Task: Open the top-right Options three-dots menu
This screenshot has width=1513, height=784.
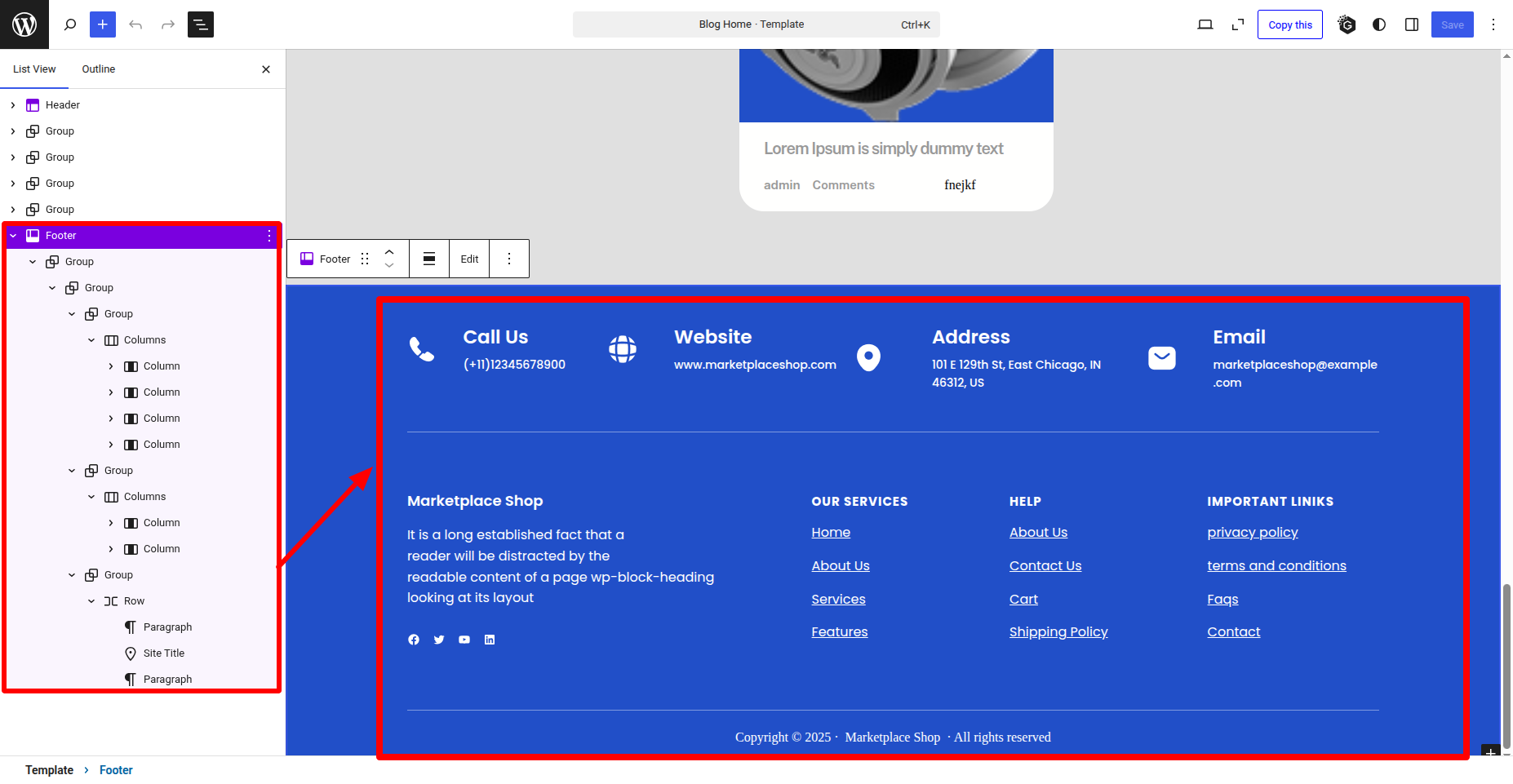Action: click(x=1493, y=24)
